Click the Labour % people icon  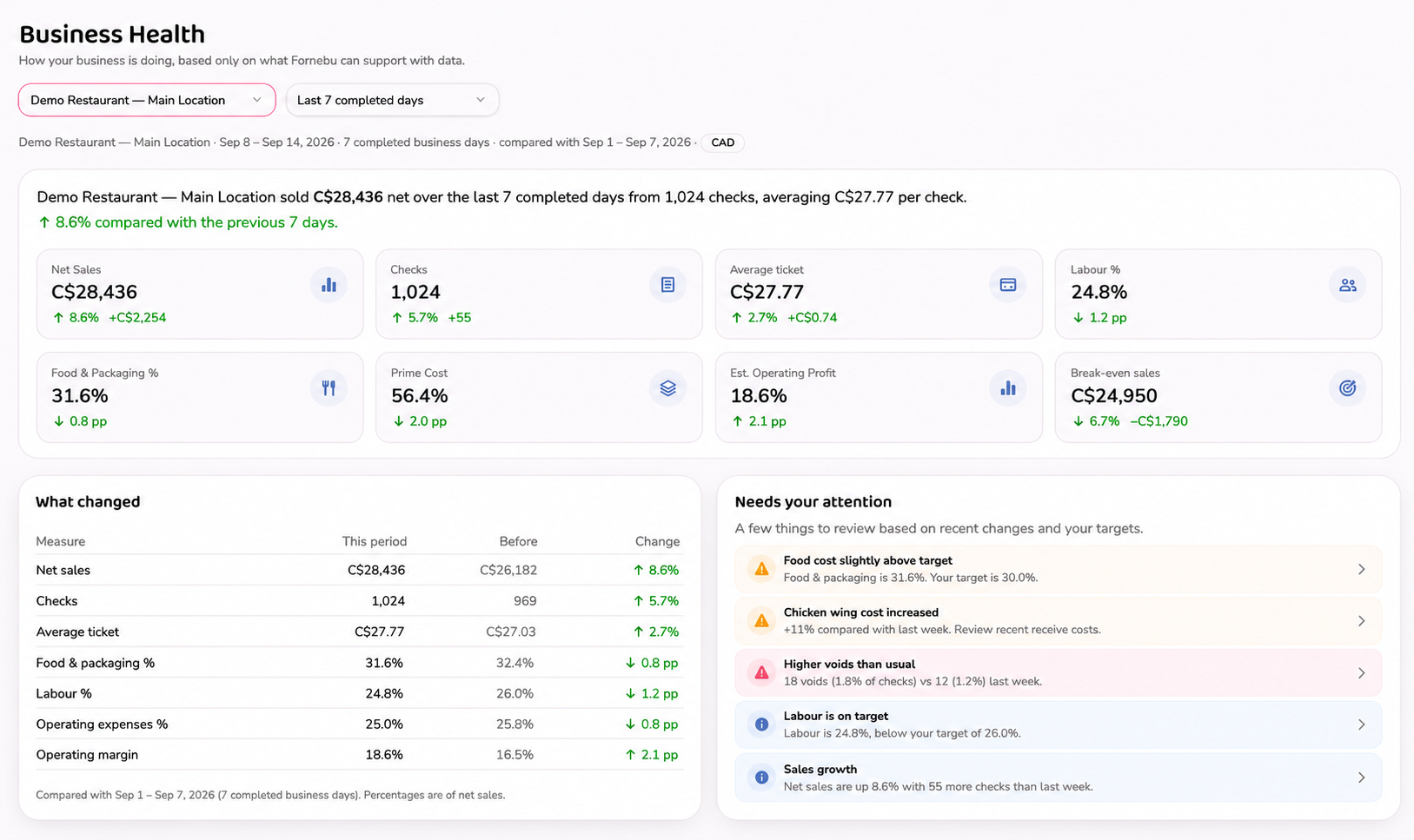[1347, 285]
